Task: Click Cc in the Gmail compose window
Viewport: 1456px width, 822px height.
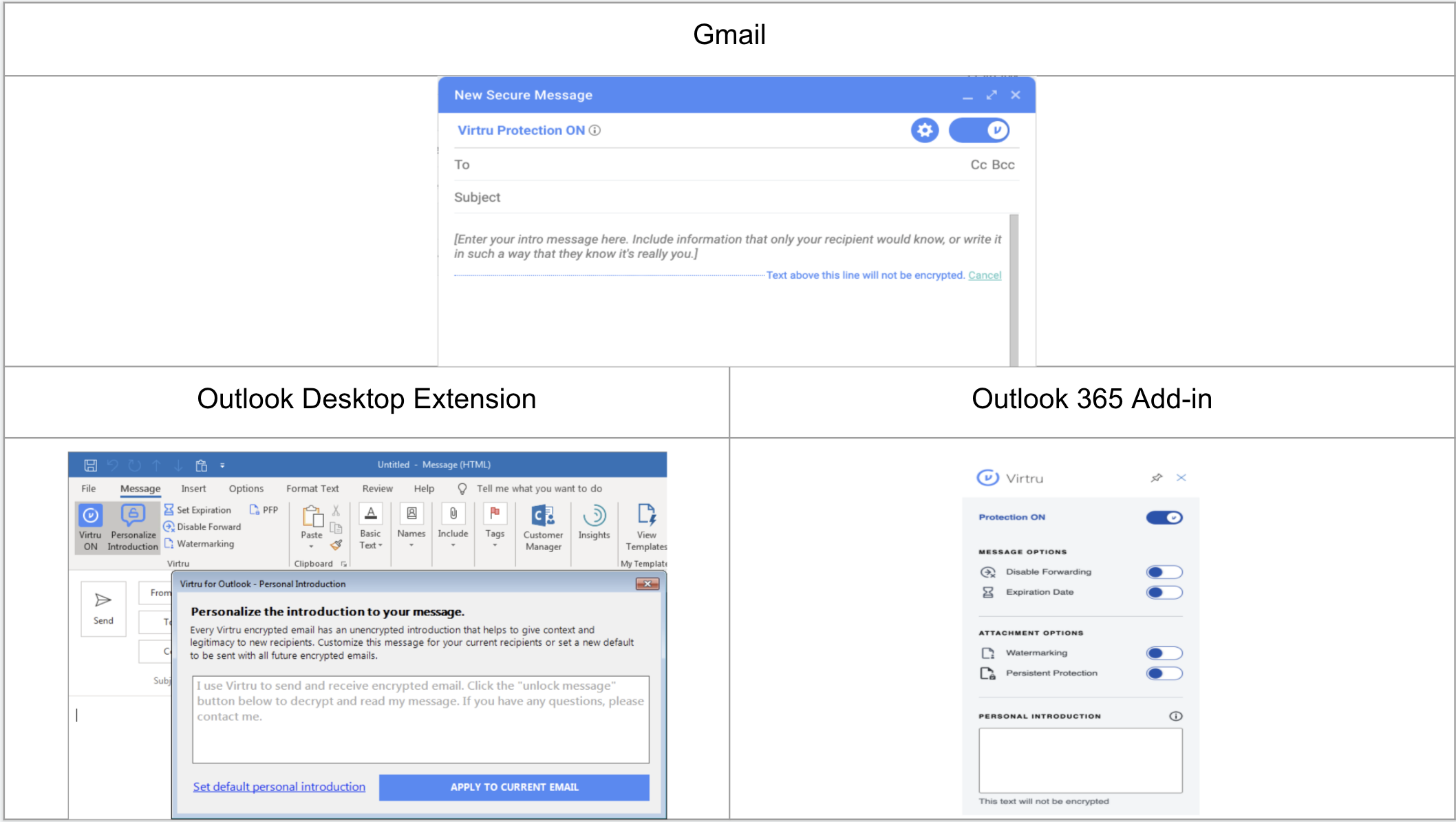Action: [x=978, y=165]
